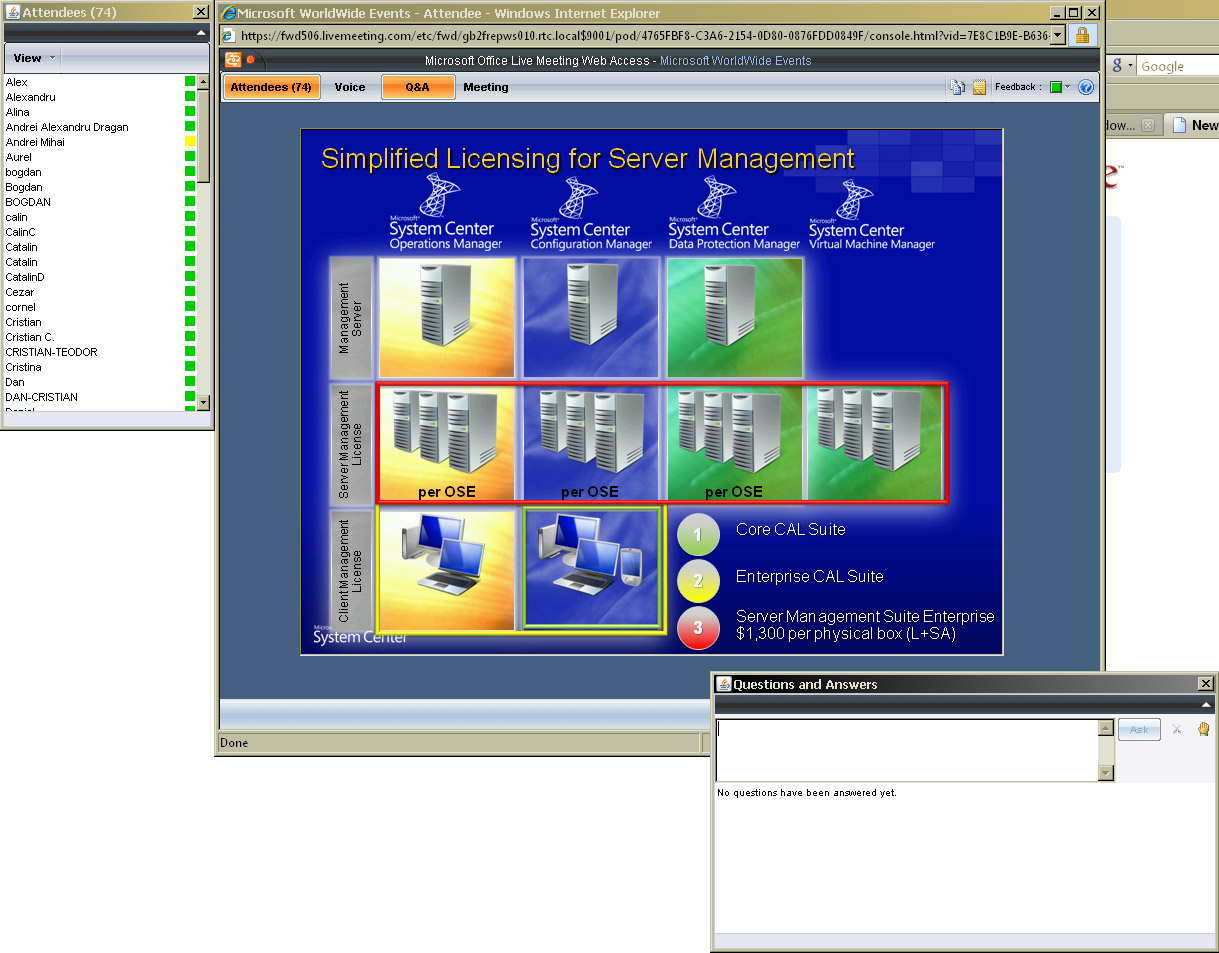Screen dimensions: 1219x953
Task: Expand the View dropdown in Attendees panel
Action: click(x=34, y=58)
